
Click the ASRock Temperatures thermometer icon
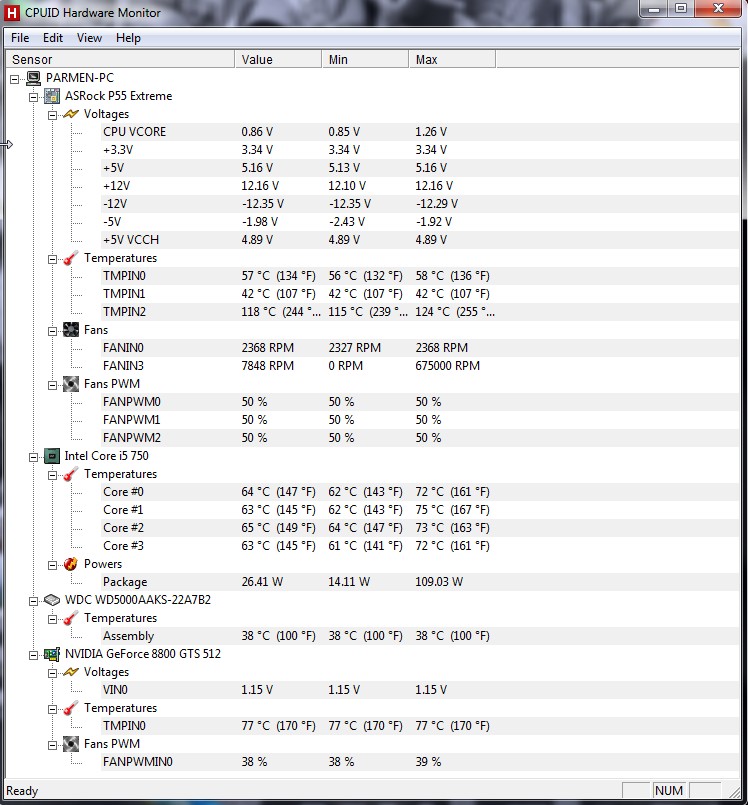pyautogui.click(x=71, y=258)
